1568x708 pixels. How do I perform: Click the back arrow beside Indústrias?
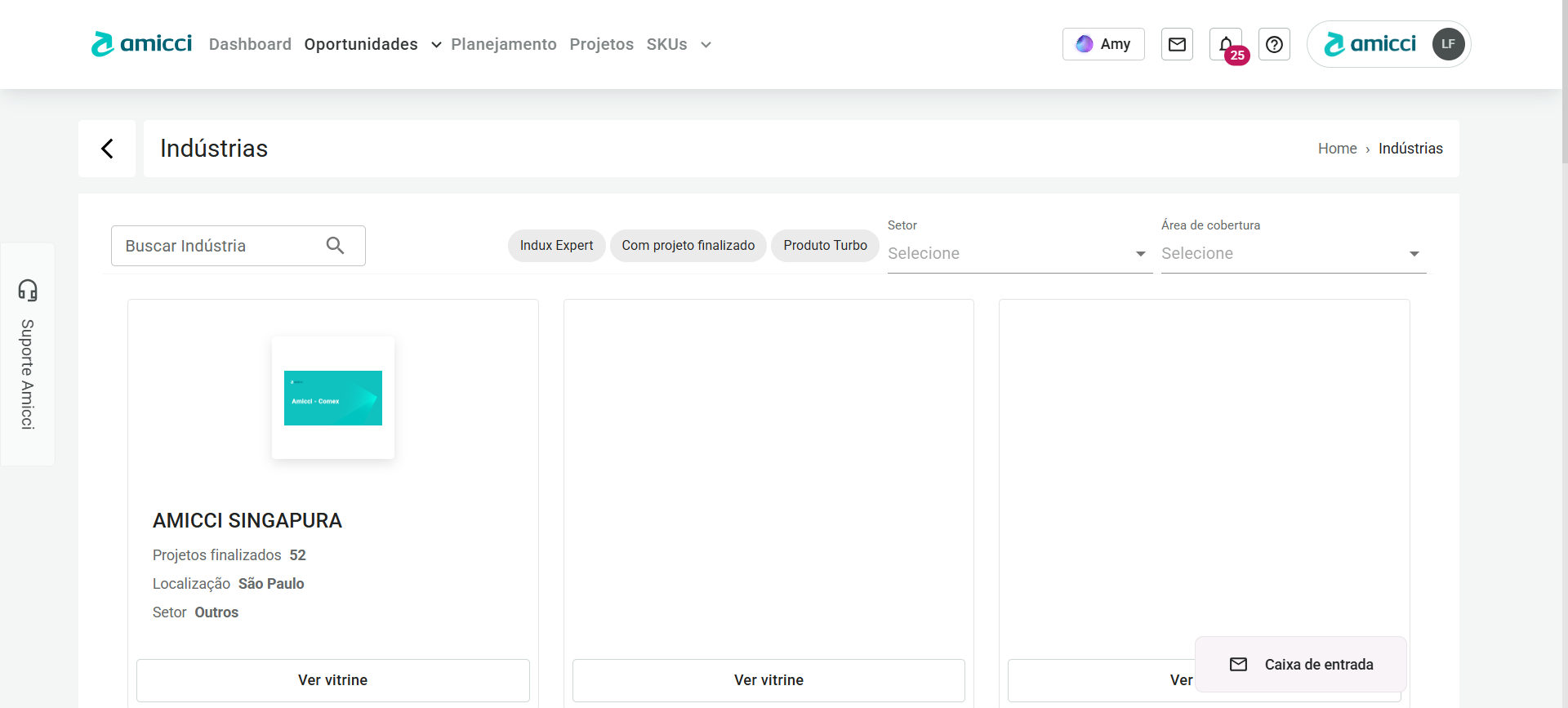click(107, 149)
